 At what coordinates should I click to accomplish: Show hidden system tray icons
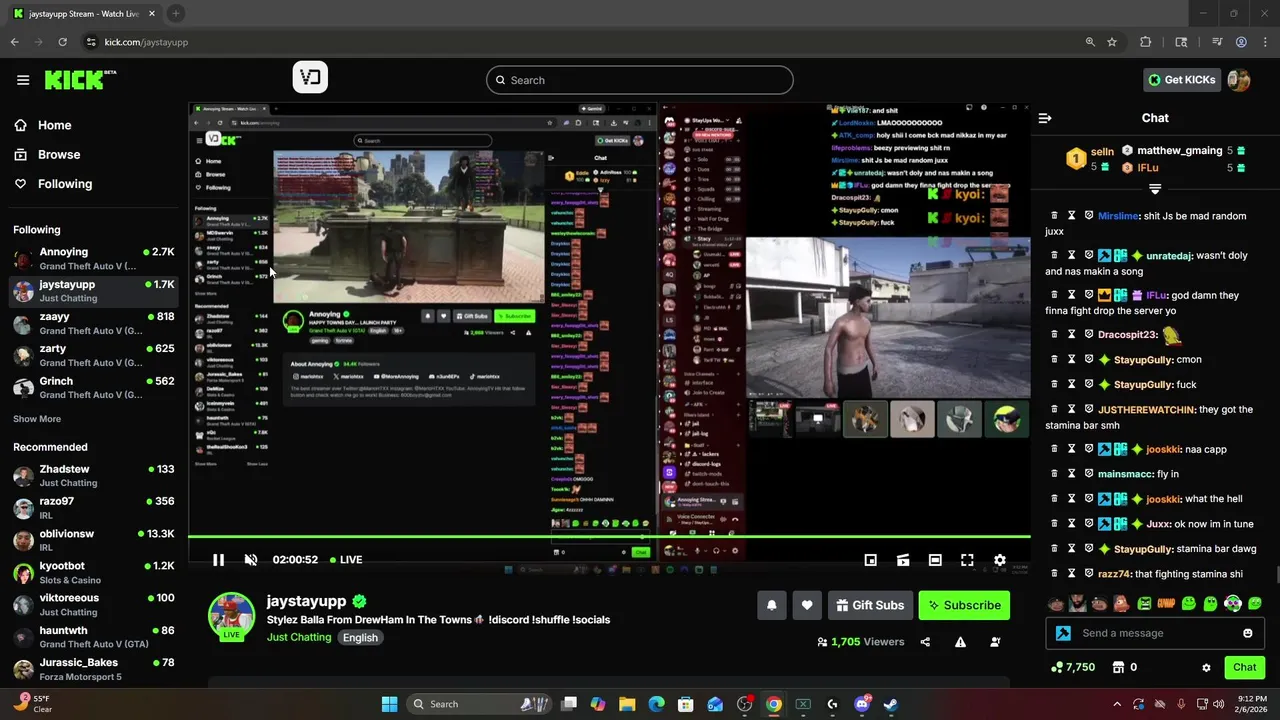tap(1117, 704)
